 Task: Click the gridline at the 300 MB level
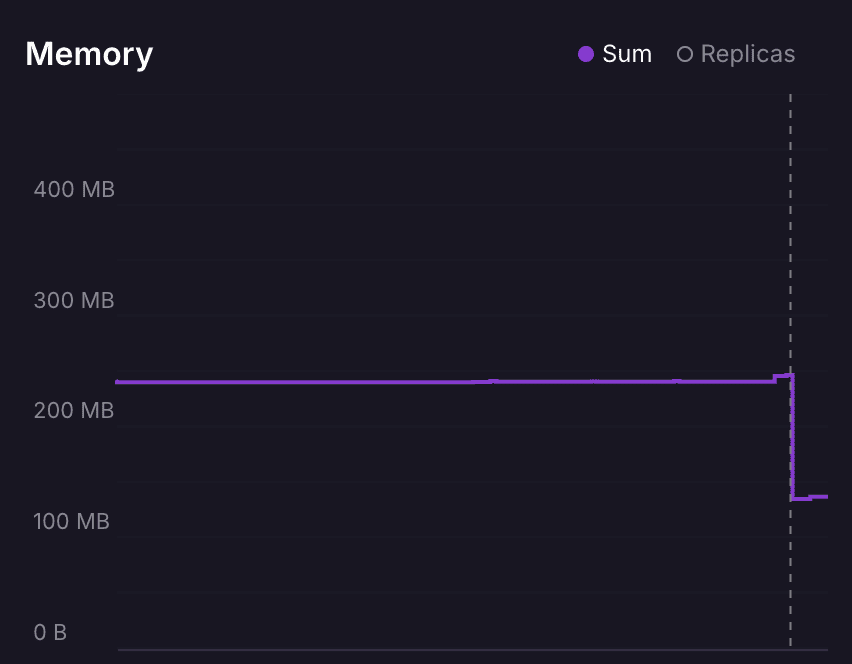450,316
